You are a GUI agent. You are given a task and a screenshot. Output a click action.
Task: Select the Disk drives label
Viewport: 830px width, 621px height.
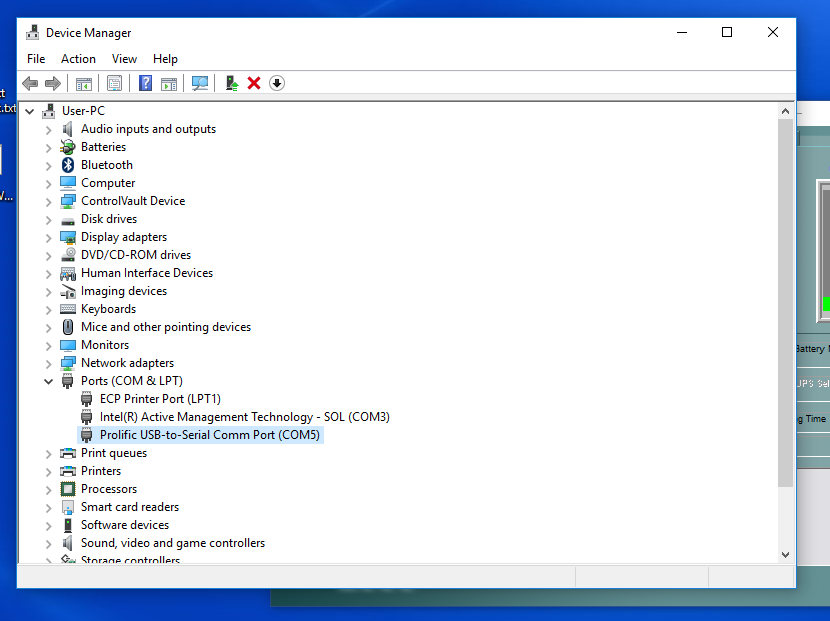(109, 219)
